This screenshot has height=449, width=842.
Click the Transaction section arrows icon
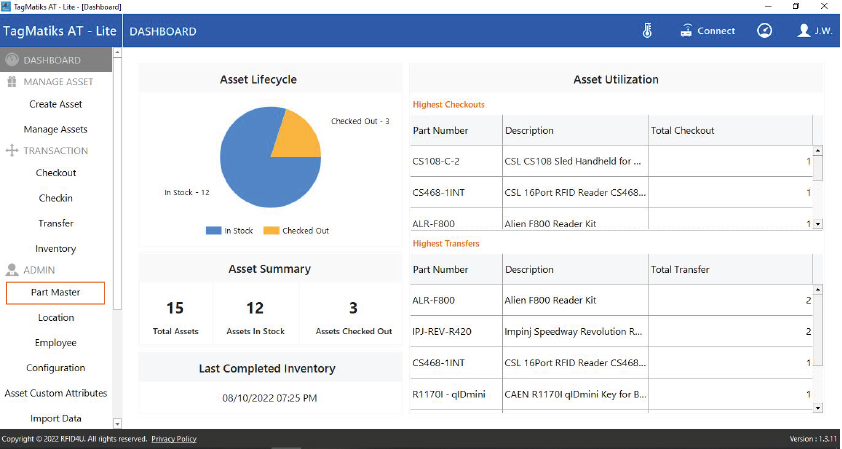click(x=13, y=151)
